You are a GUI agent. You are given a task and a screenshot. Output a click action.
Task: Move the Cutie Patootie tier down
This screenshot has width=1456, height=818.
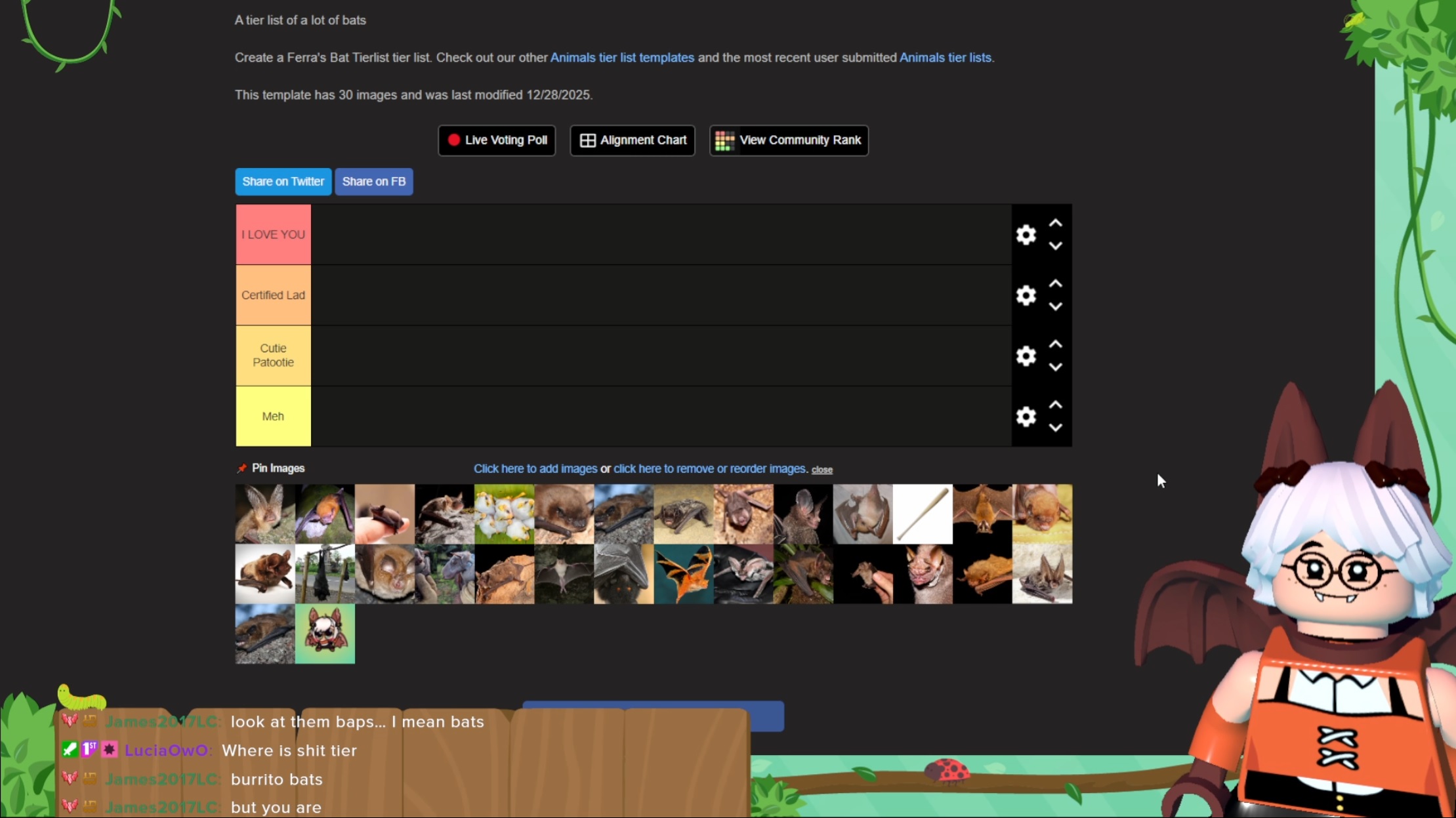pos(1055,368)
